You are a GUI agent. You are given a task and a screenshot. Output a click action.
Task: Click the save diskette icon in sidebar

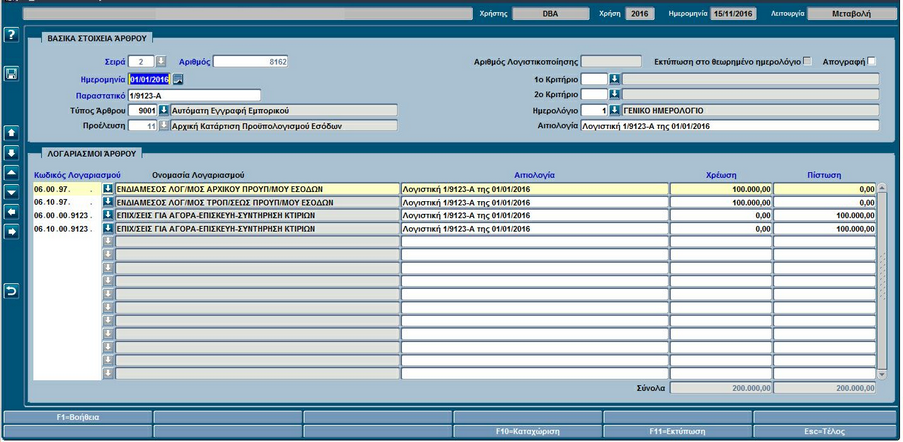click(12, 74)
